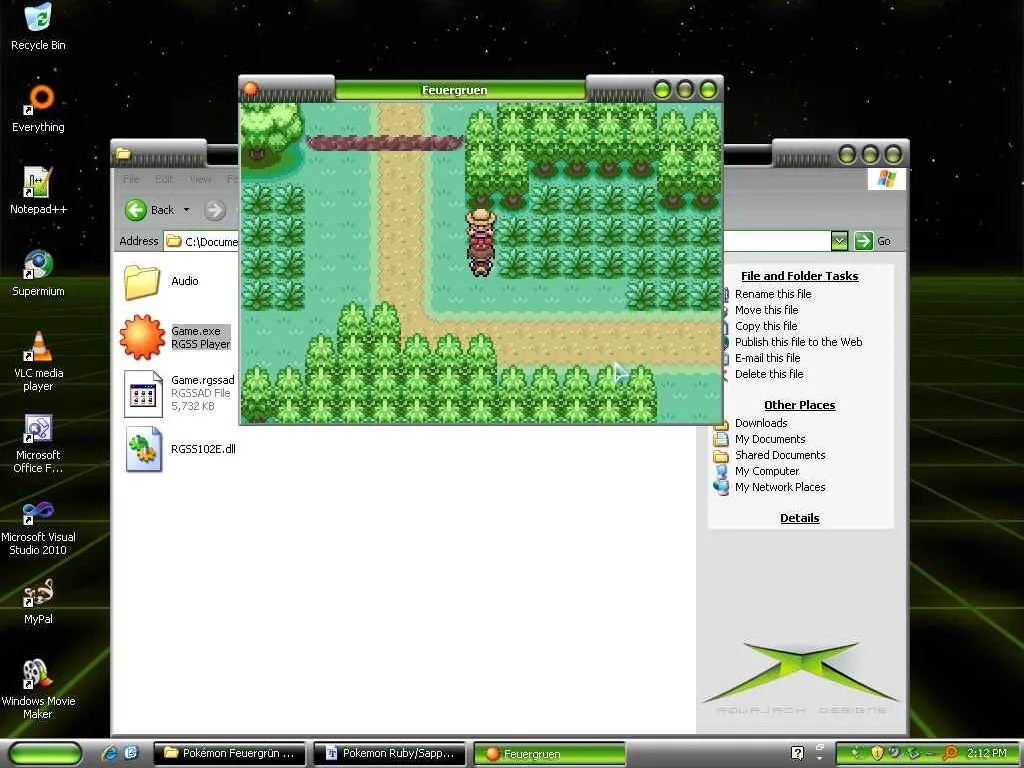Switch to Pokémon Feuergrün taskbar window
The width and height of the screenshot is (1024, 768).
coord(229,754)
